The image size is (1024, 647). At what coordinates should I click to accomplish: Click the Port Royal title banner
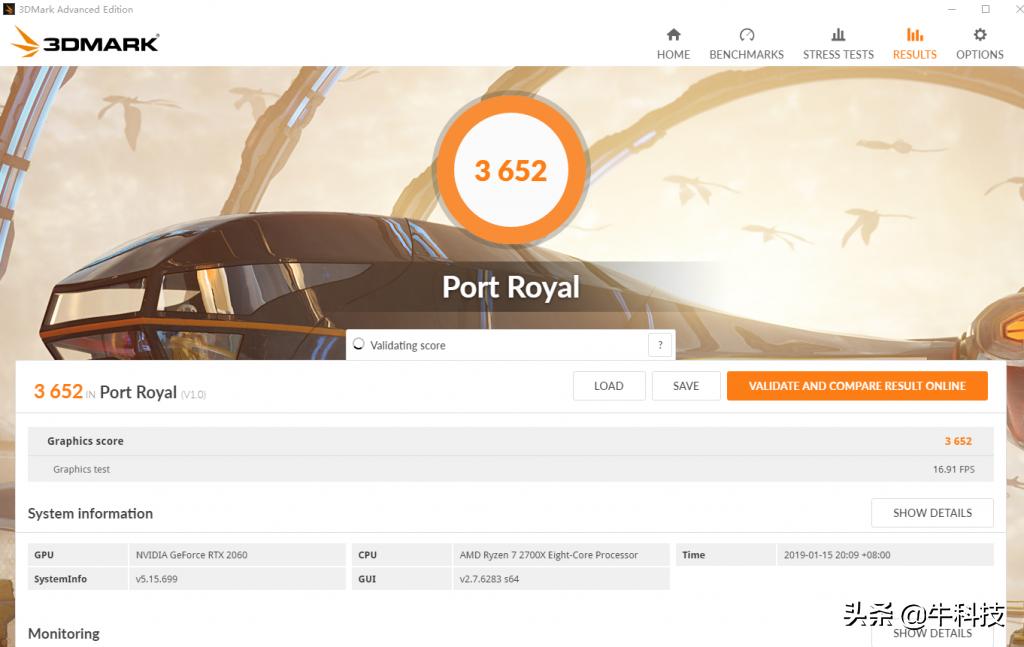tap(511, 287)
